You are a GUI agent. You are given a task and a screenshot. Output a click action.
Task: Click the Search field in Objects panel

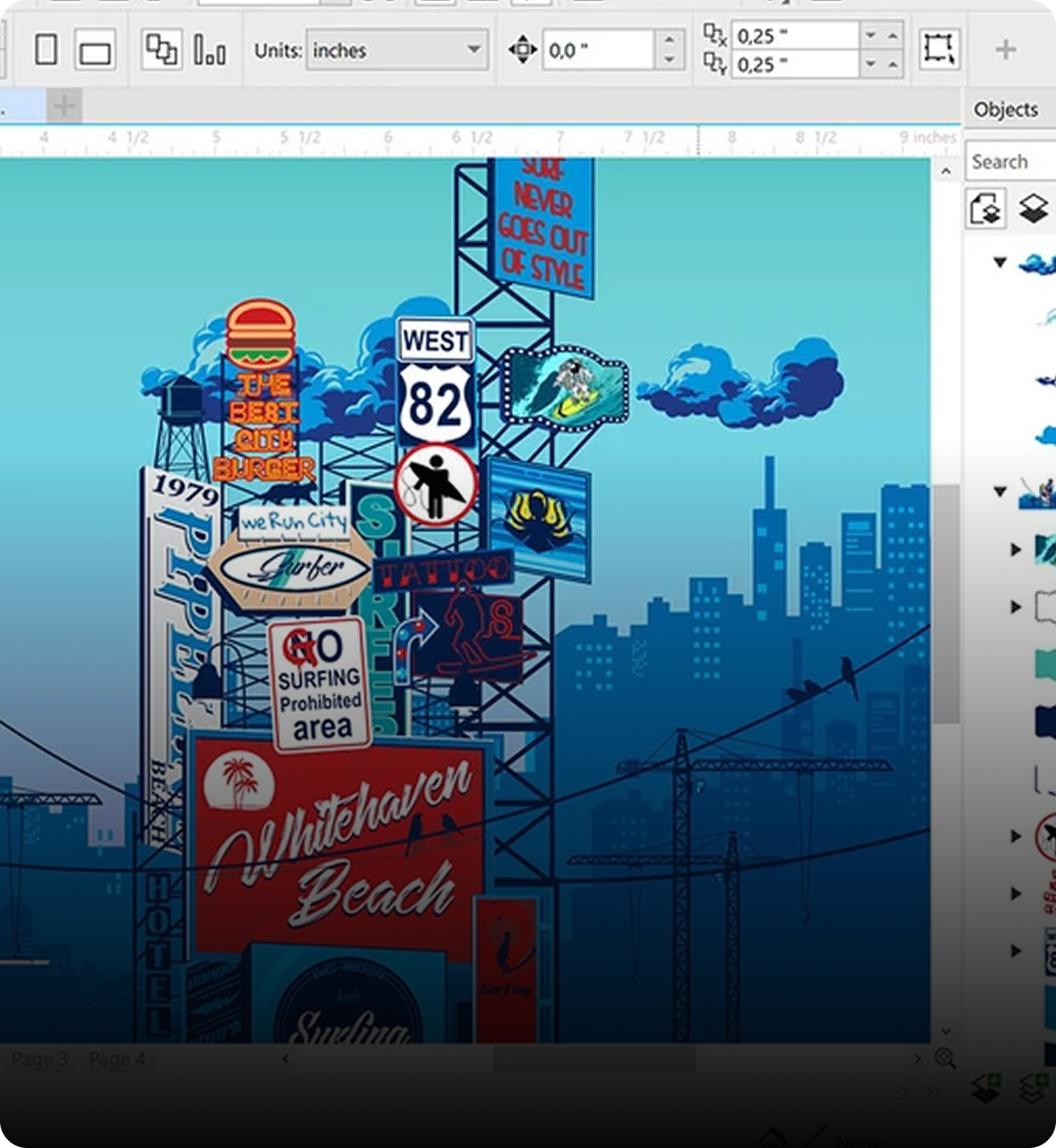(1011, 161)
